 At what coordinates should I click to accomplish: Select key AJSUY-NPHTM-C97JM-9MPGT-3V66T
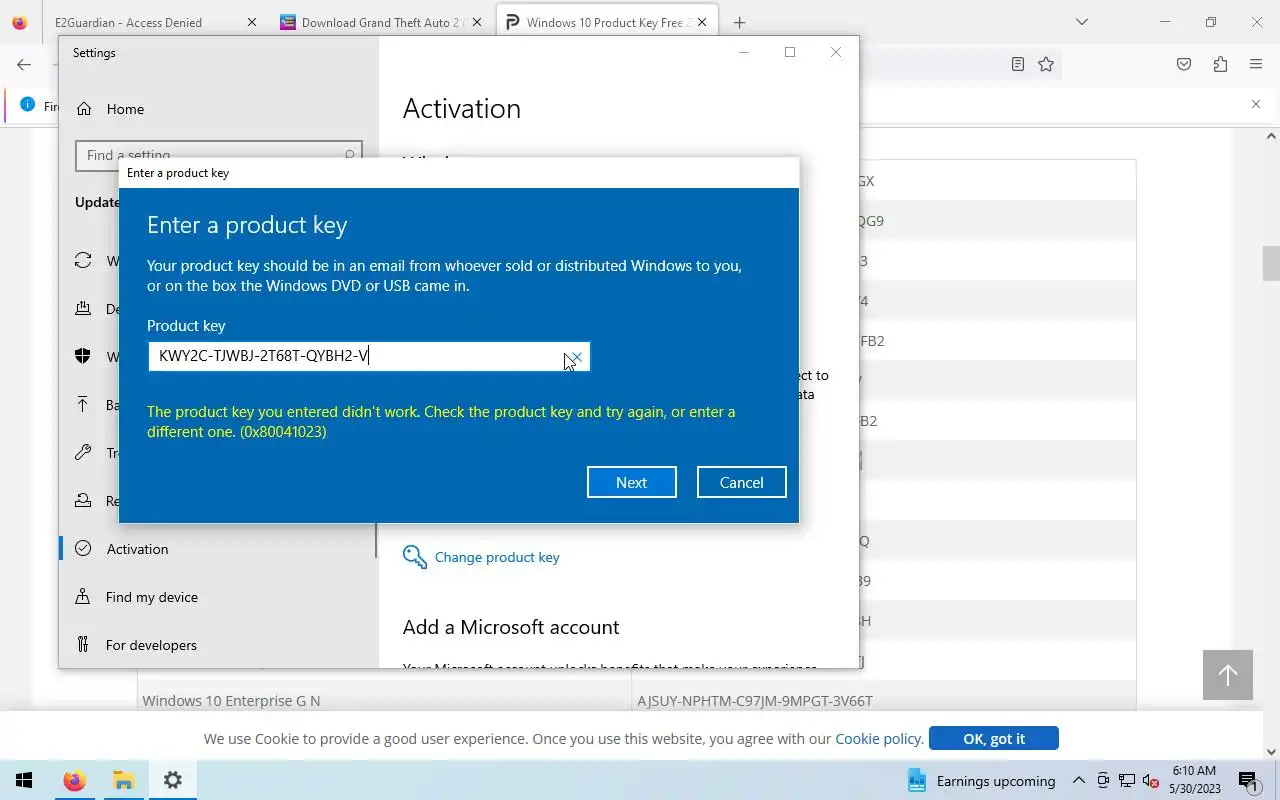[x=755, y=701]
